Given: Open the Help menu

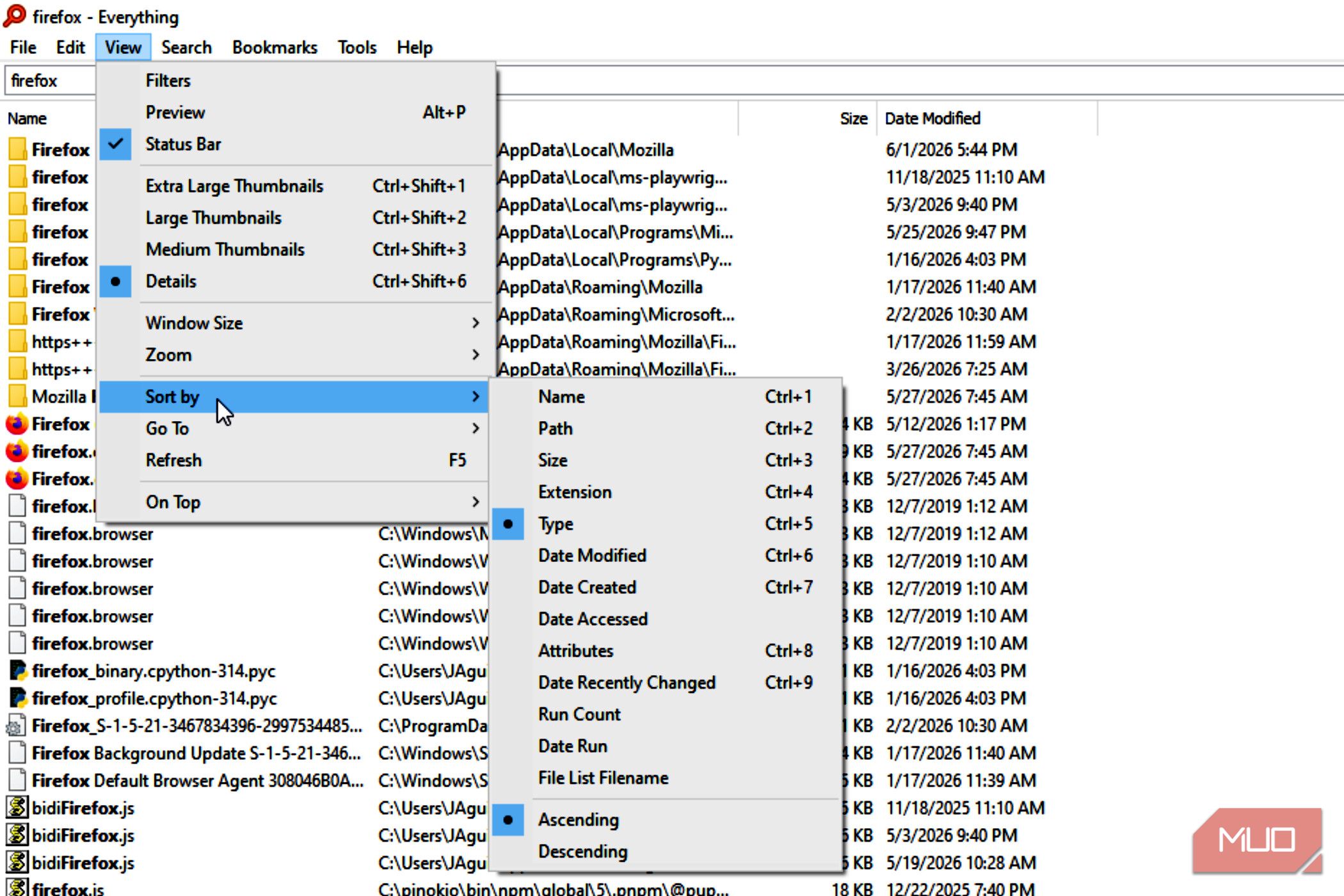Looking at the screenshot, I should pyautogui.click(x=415, y=47).
